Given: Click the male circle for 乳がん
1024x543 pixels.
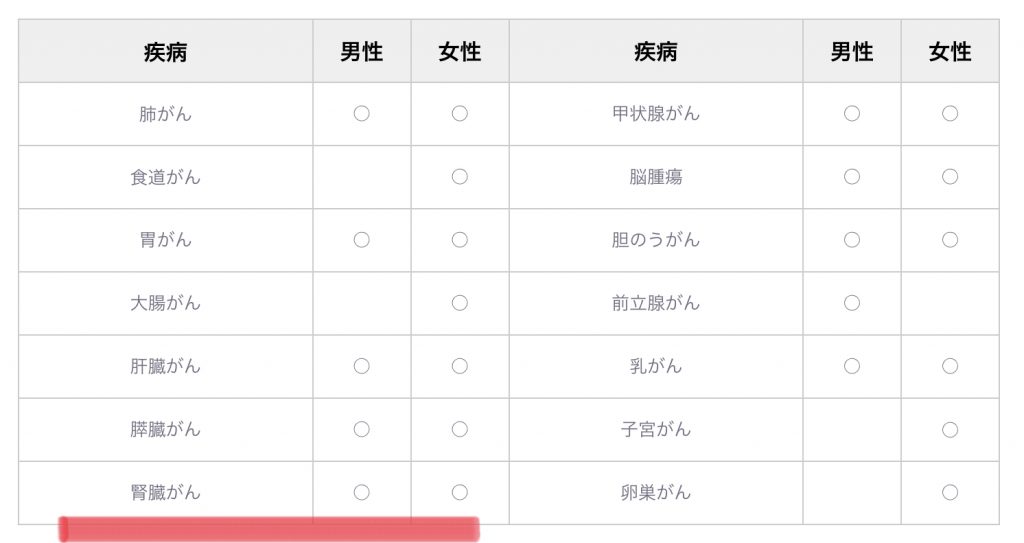Looking at the screenshot, I should [x=852, y=366].
